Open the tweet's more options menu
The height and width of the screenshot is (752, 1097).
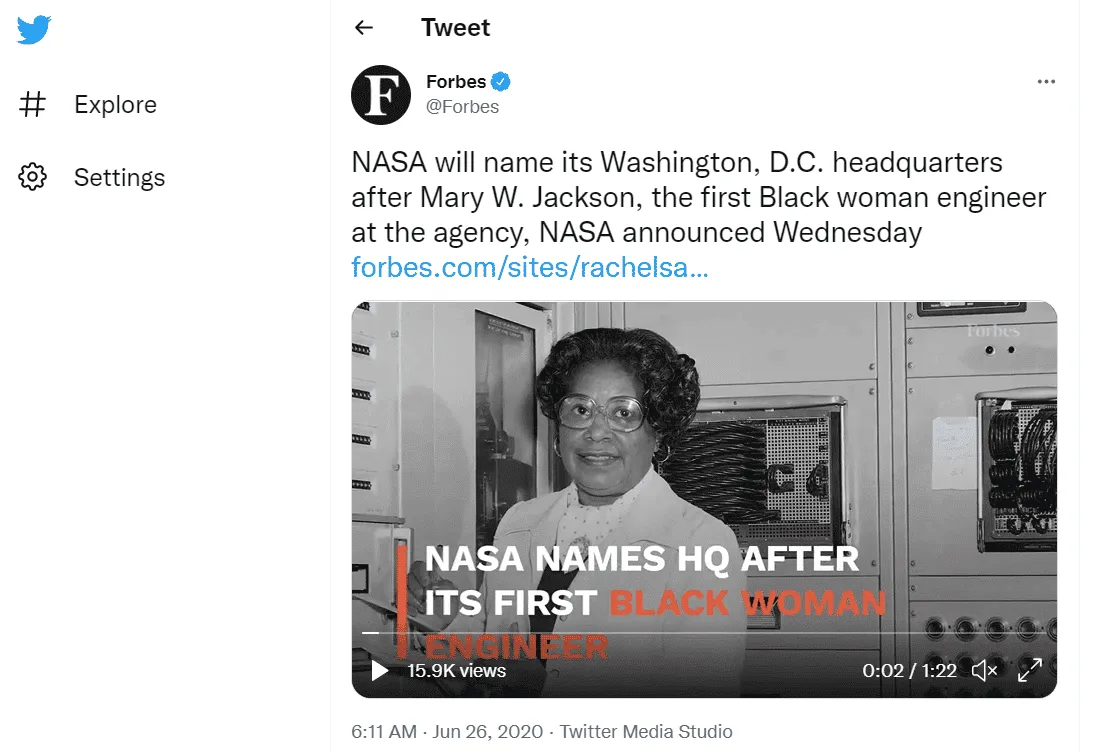tap(1046, 82)
